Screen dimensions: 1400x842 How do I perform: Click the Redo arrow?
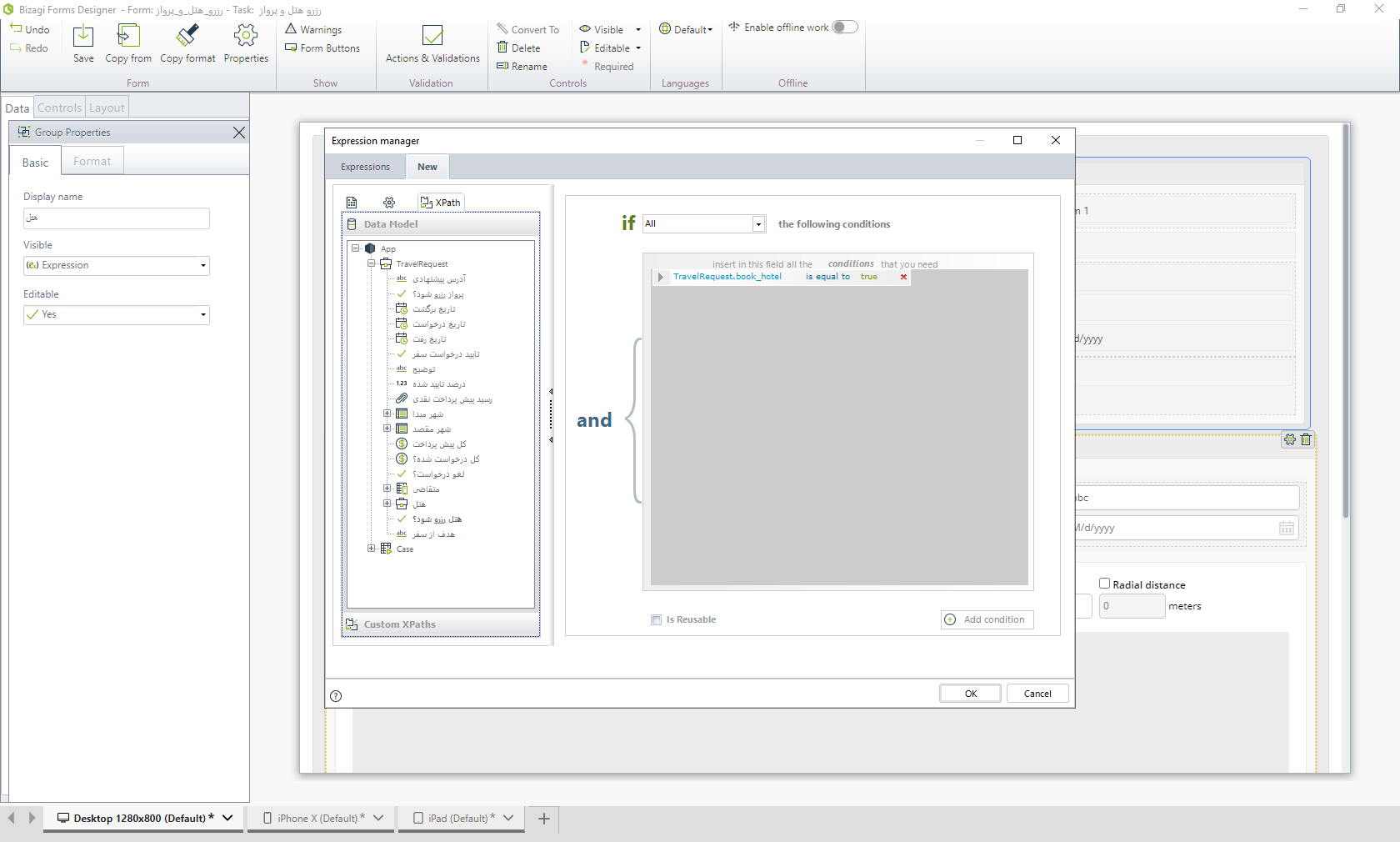click(16, 48)
